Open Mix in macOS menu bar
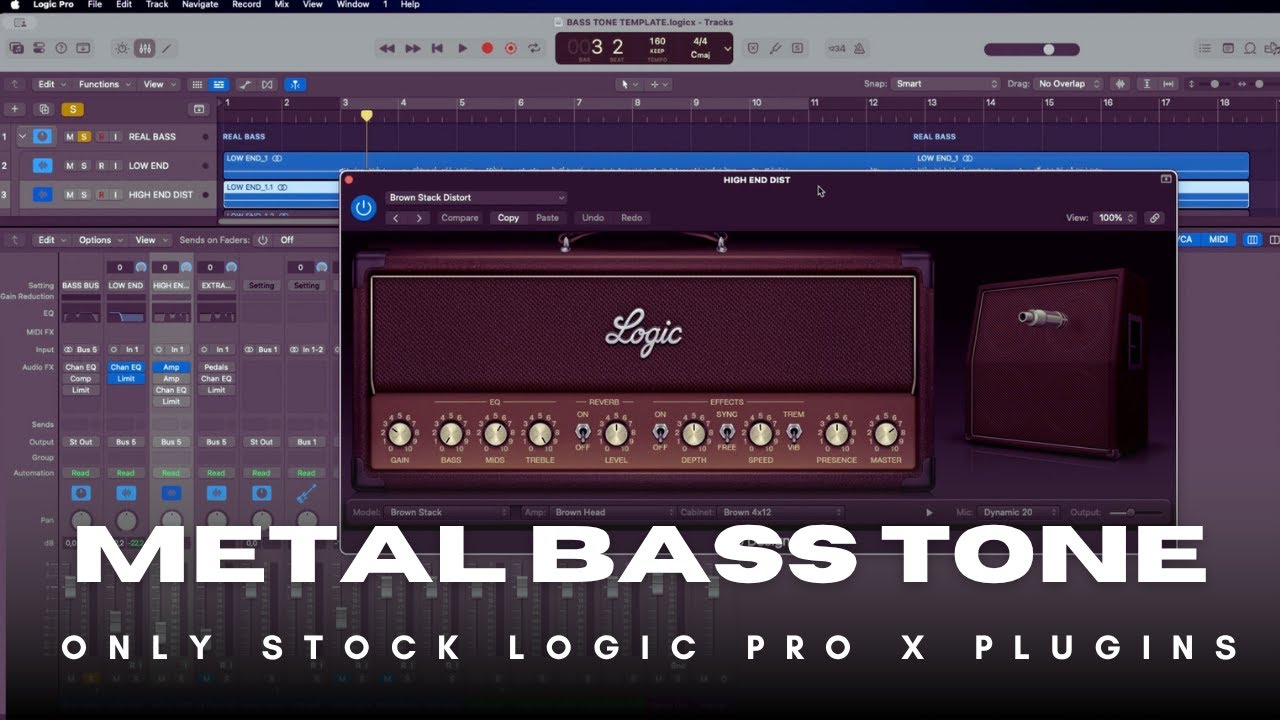The height and width of the screenshot is (720, 1280). (x=283, y=5)
